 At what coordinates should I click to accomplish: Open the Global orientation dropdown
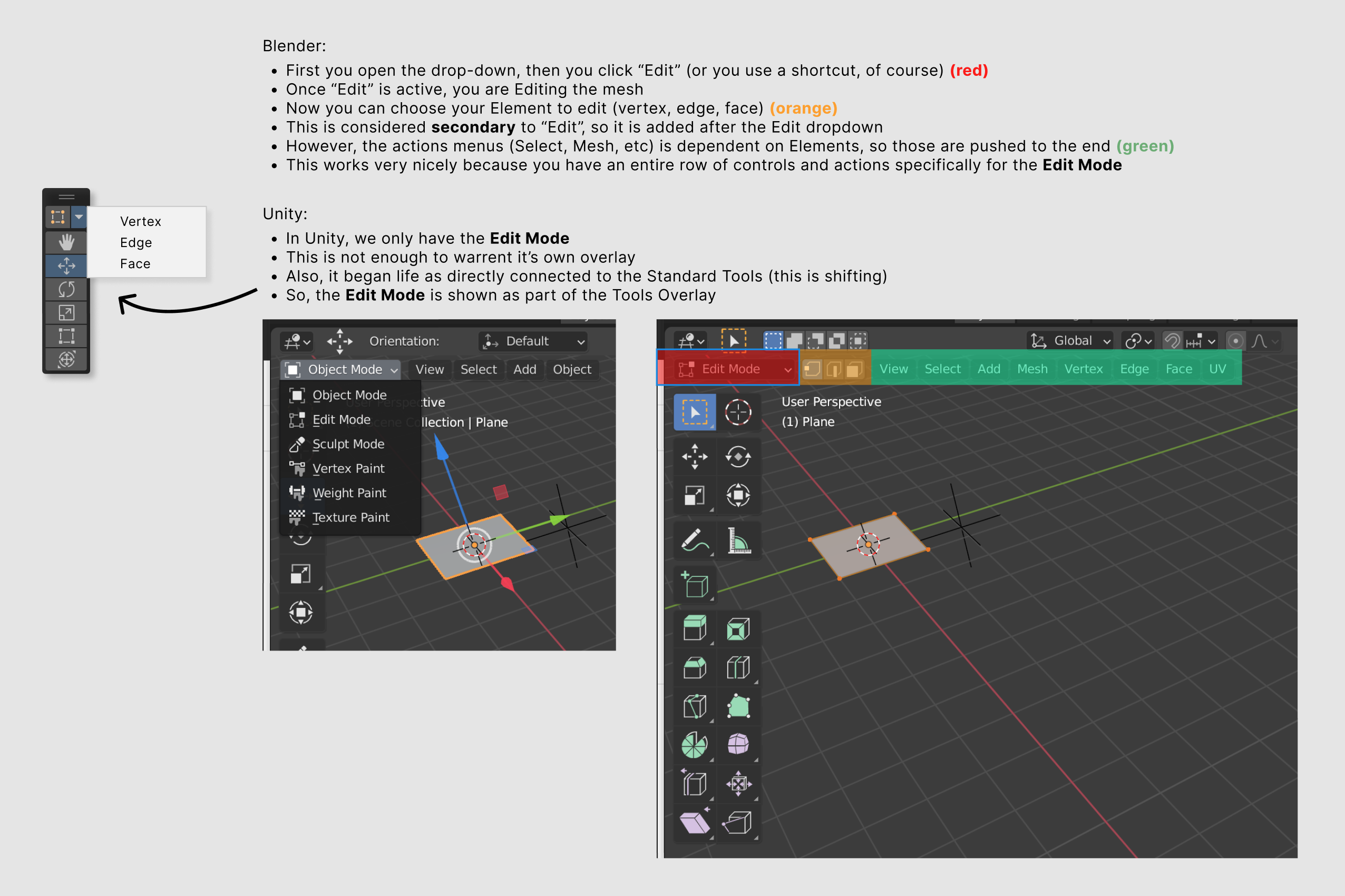1070,341
